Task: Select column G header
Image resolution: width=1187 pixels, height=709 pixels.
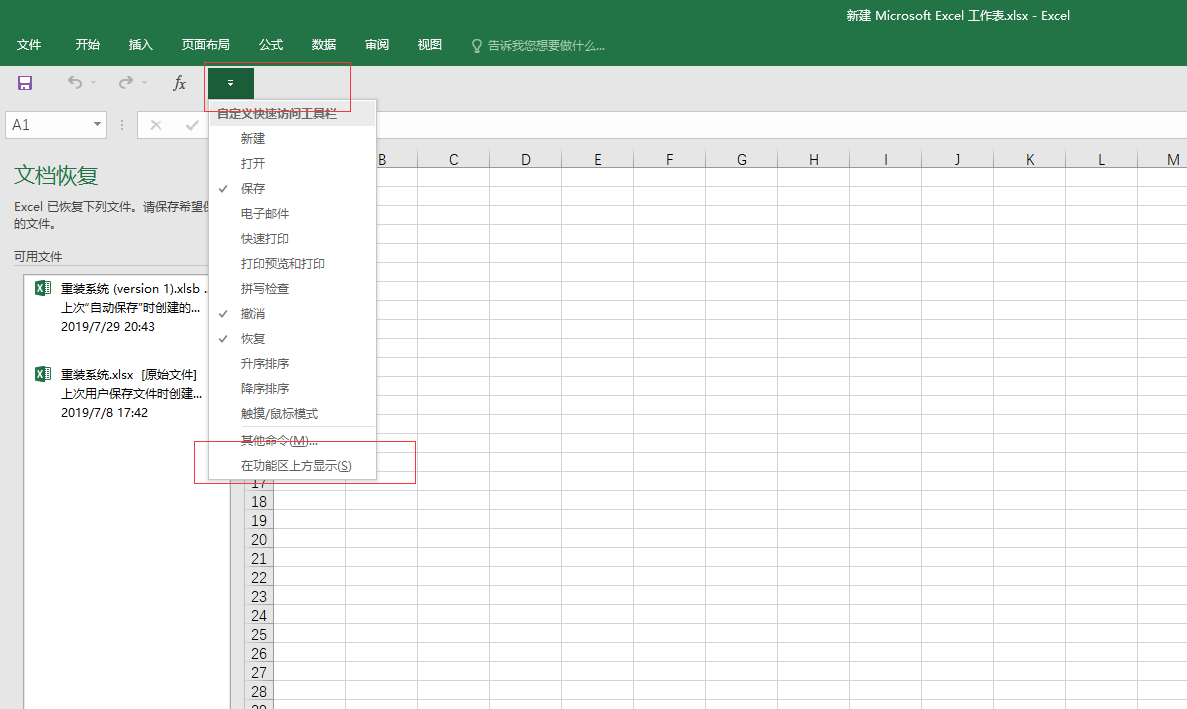Action: click(x=741, y=159)
